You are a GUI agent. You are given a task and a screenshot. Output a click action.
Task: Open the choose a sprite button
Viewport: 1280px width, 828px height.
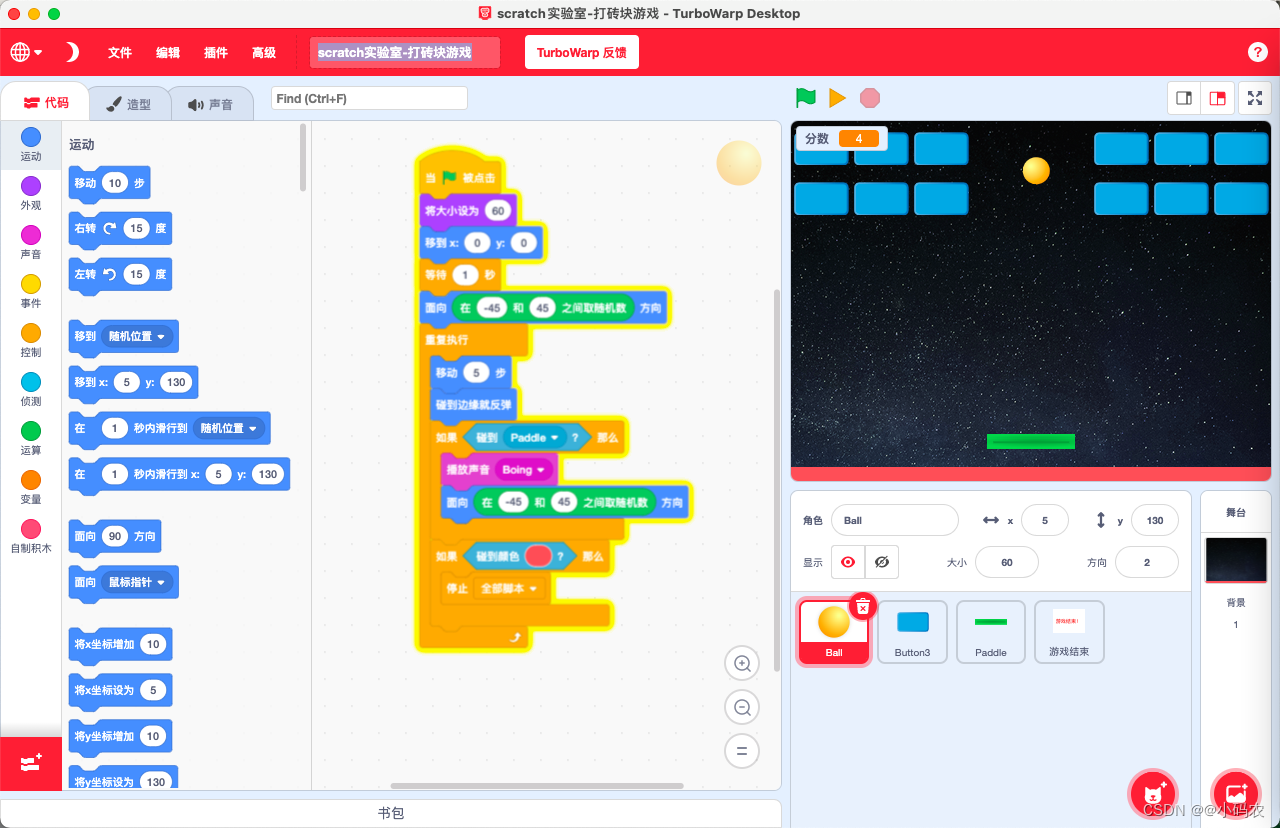click(x=1153, y=793)
